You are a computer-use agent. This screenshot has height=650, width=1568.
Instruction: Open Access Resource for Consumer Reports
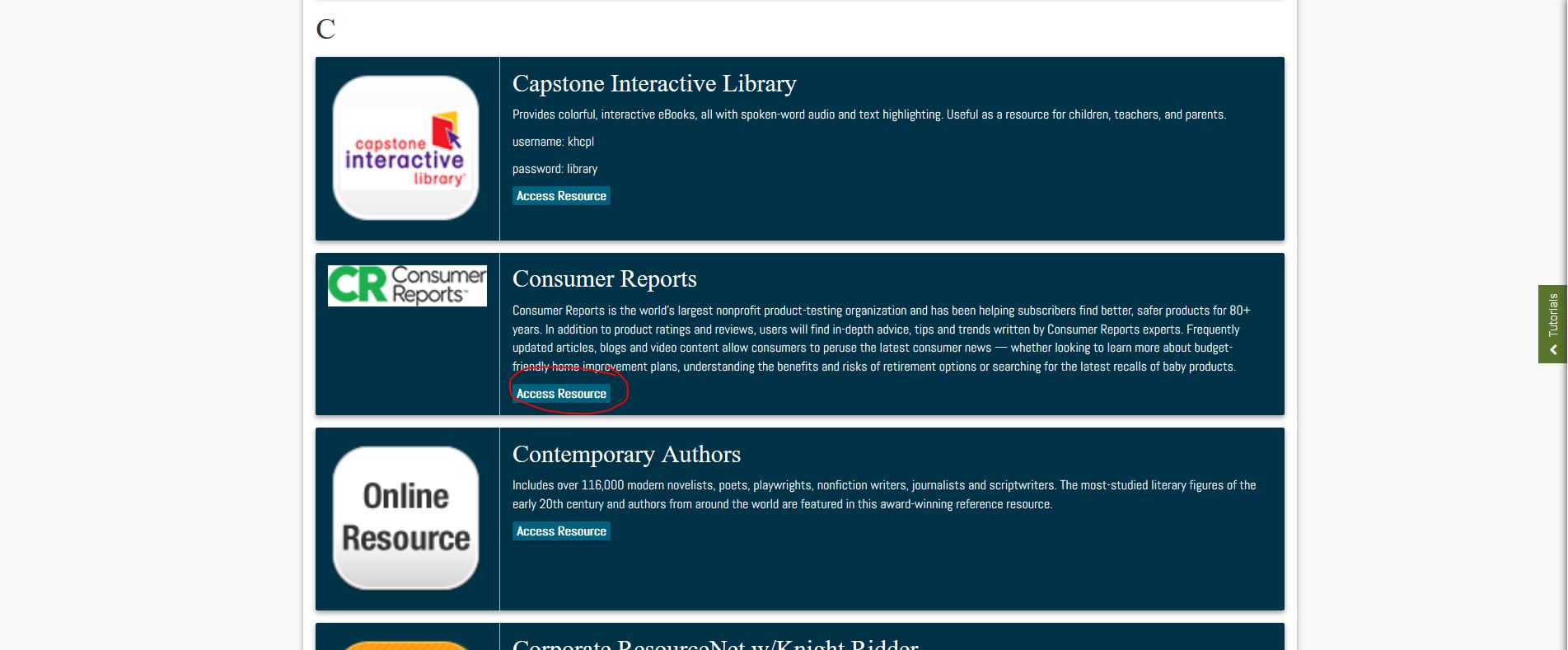tap(561, 394)
